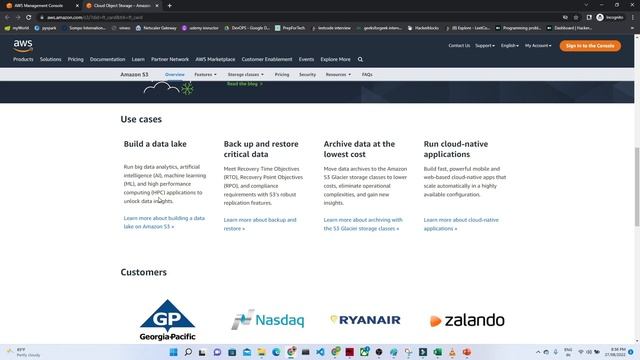This screenshot has width=640, height=360.
Task: Open the Solutions menu
Action: tap(51, 60)
